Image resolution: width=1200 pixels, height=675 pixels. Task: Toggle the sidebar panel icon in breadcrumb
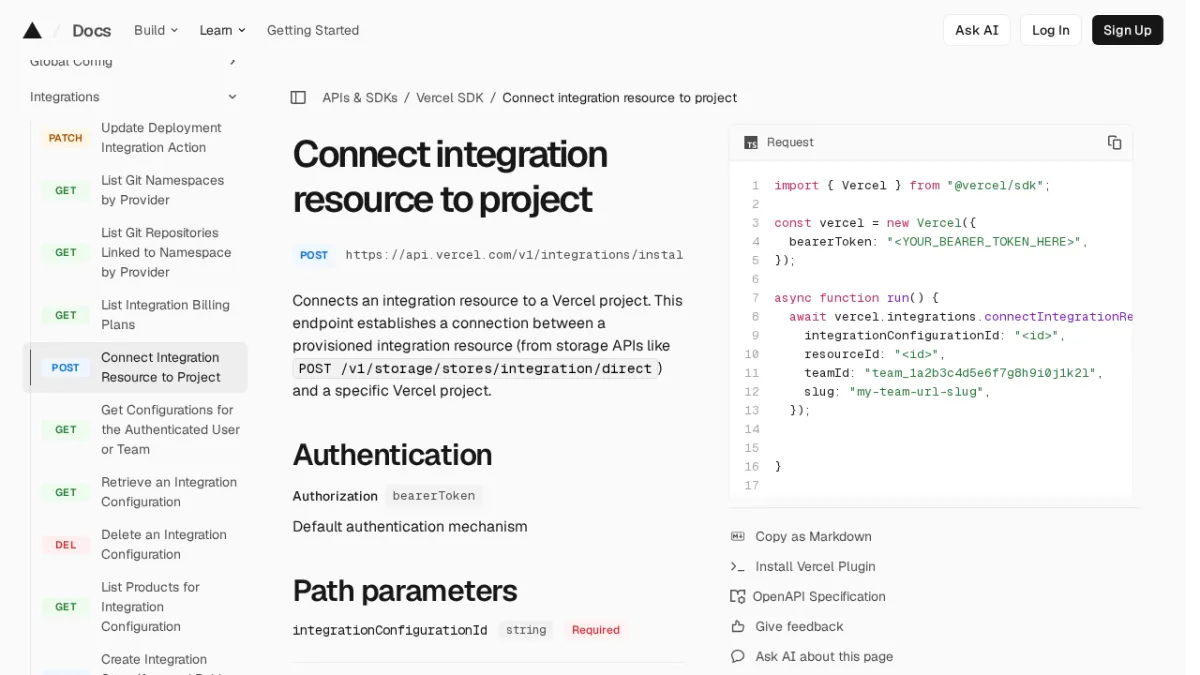[x=298, y=98]
